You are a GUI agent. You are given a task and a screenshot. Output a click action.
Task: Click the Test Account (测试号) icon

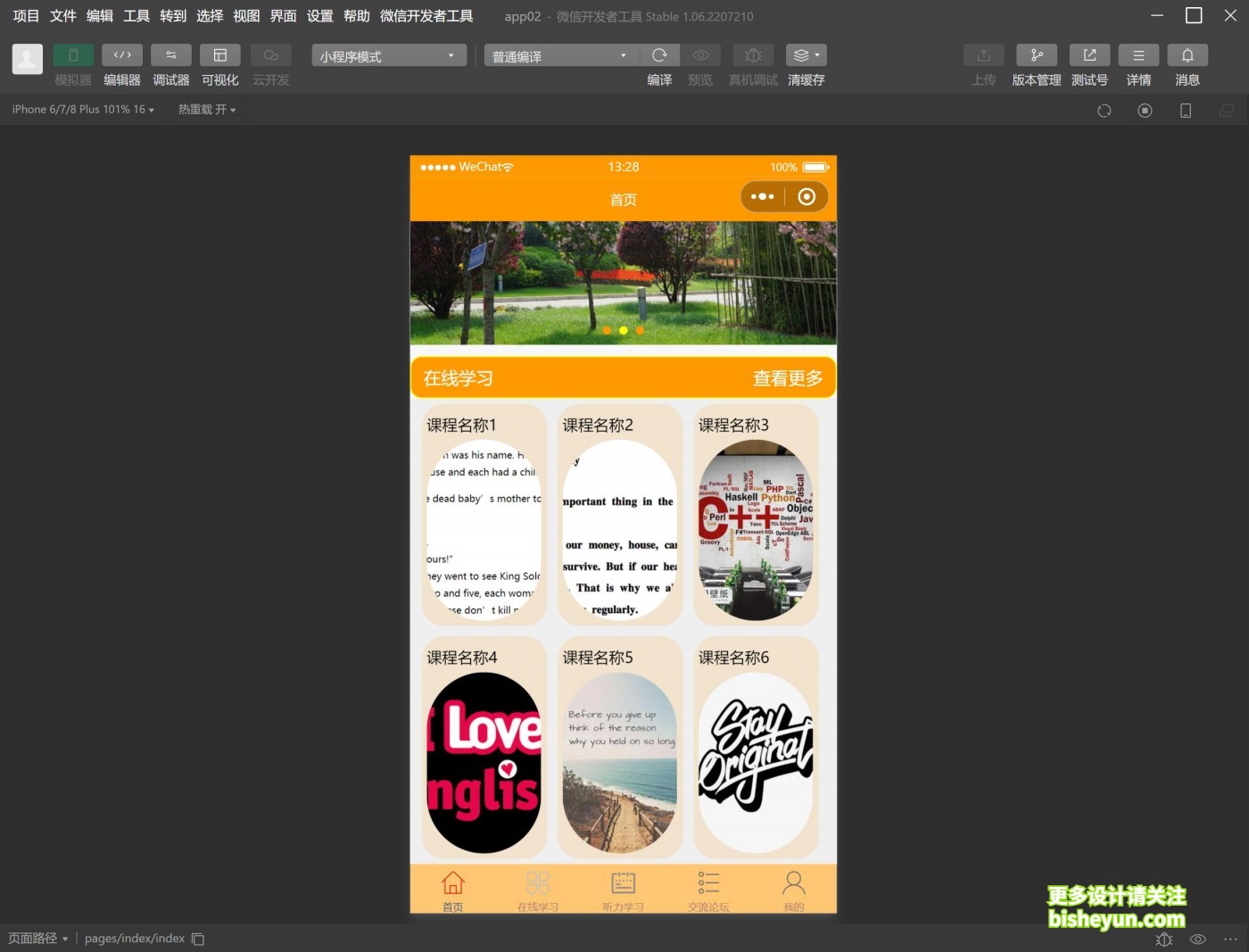1089,55
